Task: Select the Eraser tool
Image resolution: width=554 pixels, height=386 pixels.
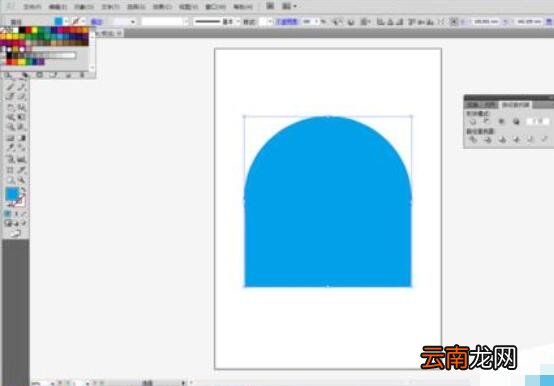Action: pyautogui.click(x=21, y=96)
